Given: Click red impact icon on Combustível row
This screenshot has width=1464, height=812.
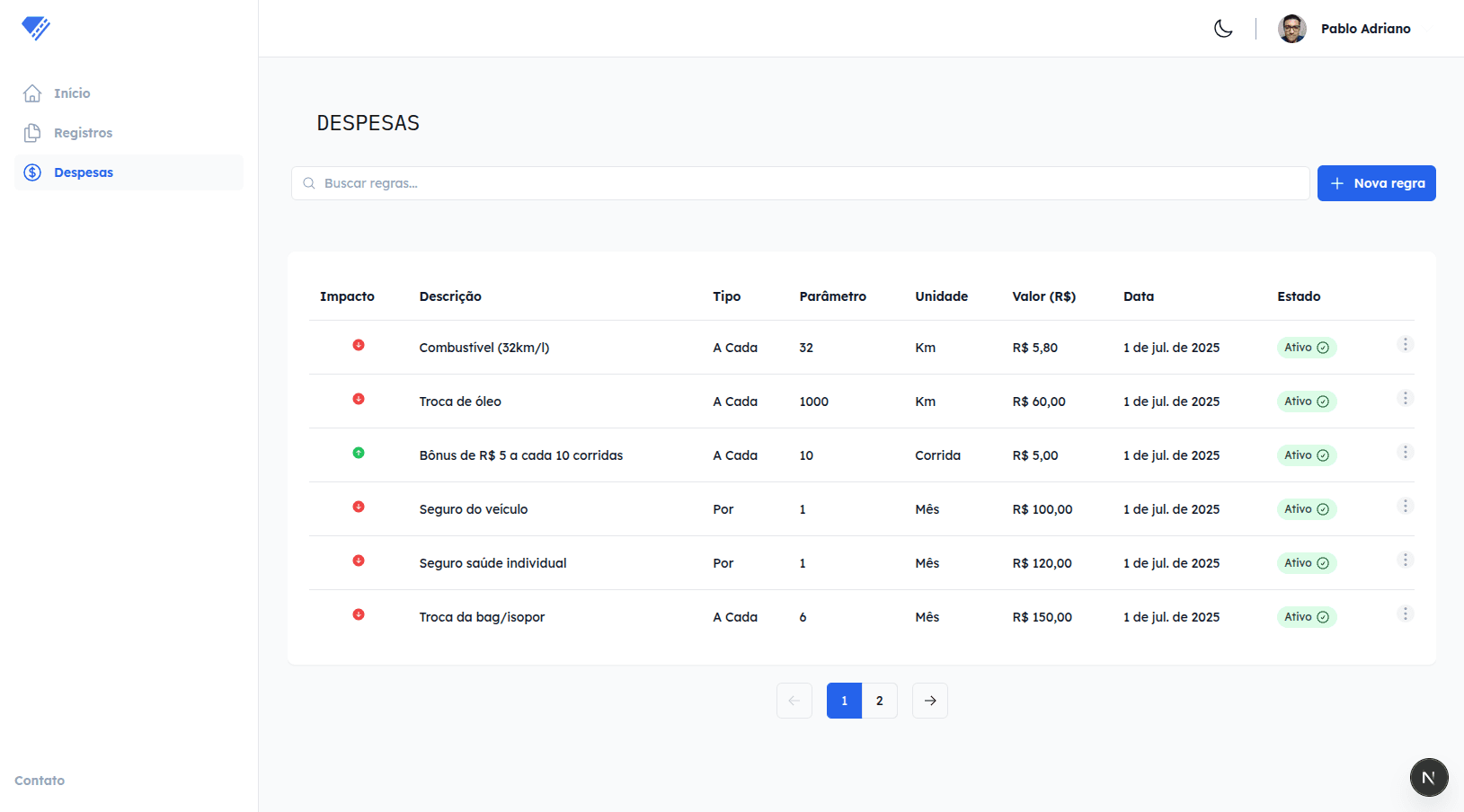Looking at the screenshot, I should coord(359,345).
